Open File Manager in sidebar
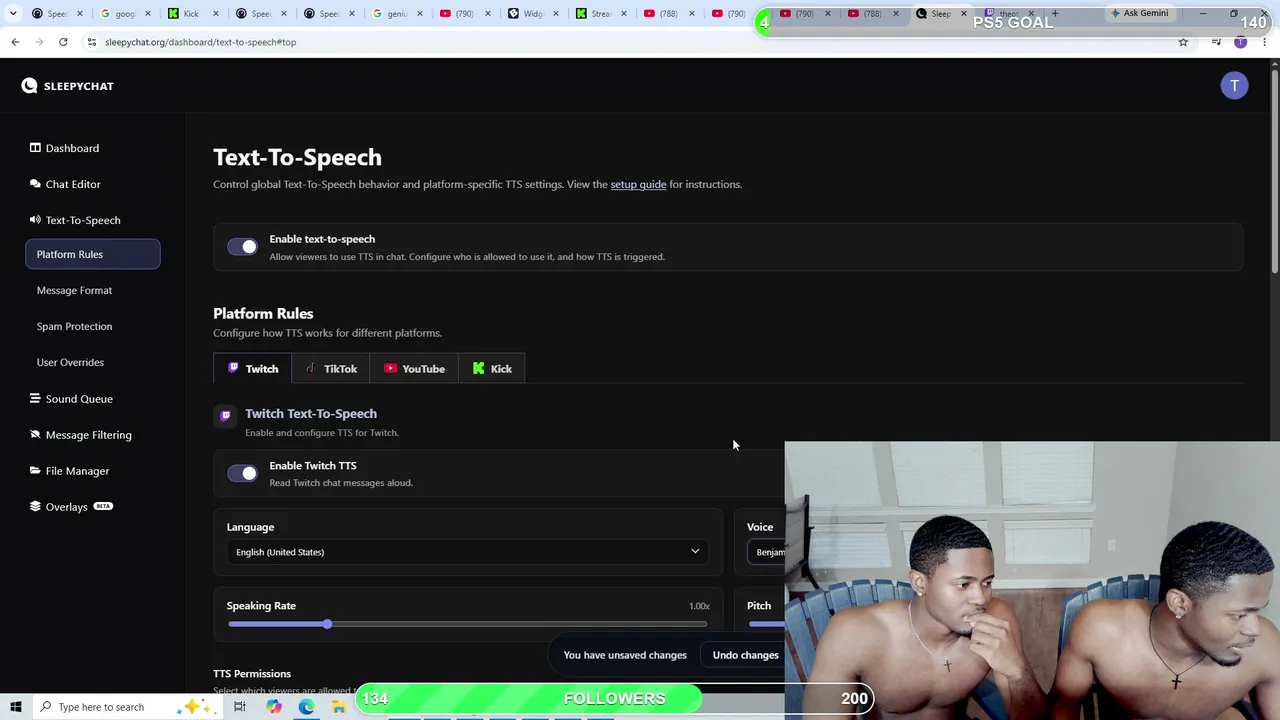 tap(77, 471)
